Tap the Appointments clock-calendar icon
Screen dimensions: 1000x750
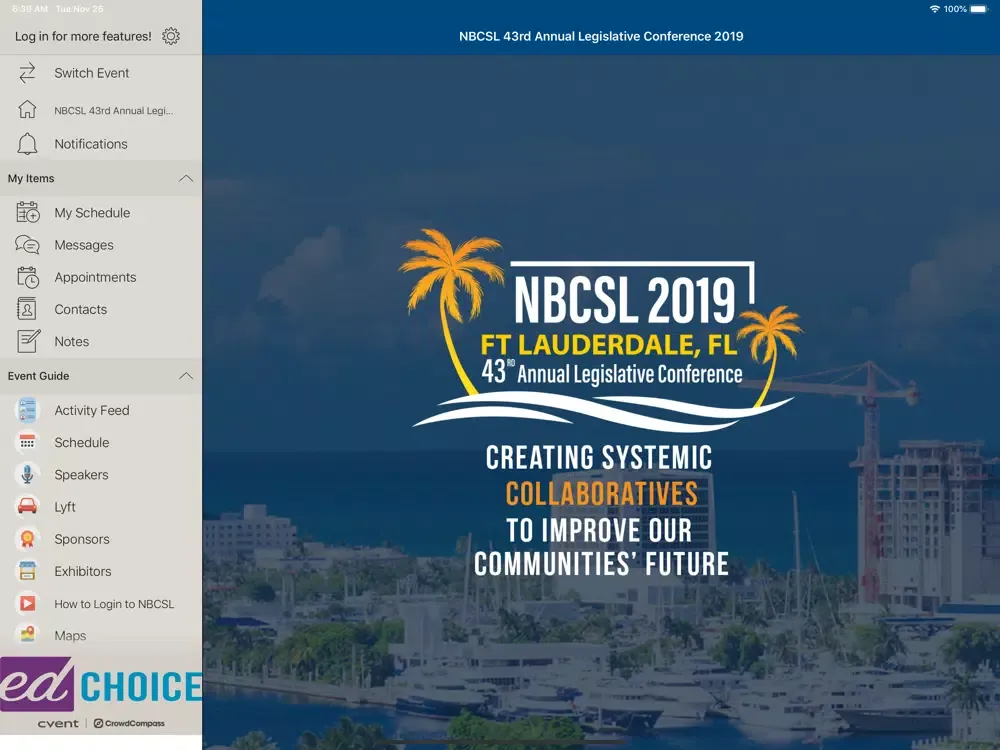tap(27, 277)
